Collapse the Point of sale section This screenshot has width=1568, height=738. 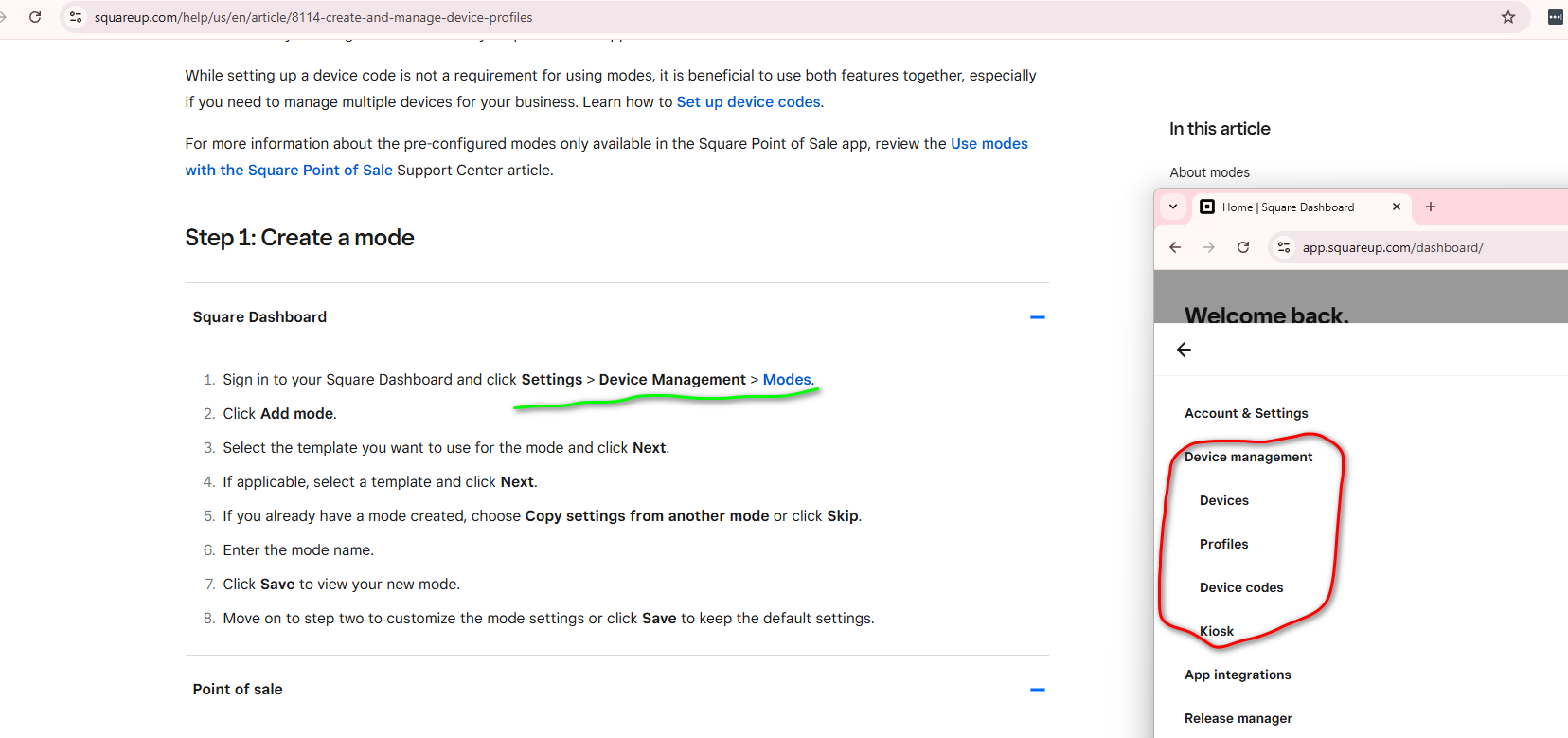[1037, 690]
